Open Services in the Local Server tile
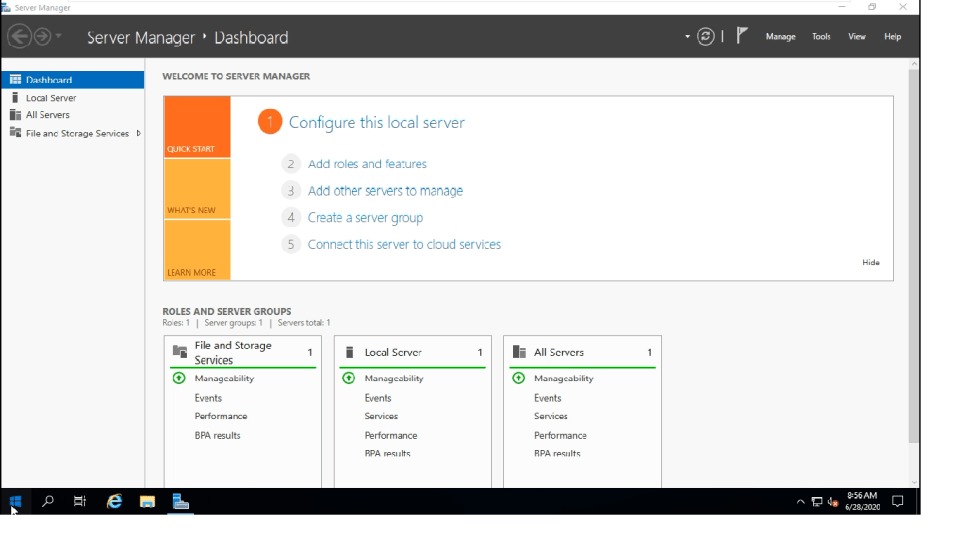This screenshot has width=960, height=540. coord(381,416)
